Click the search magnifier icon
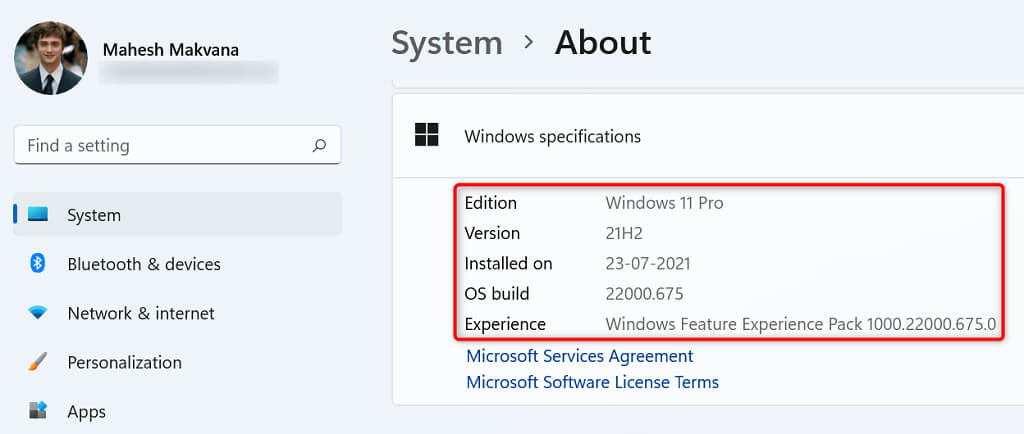Screen dimensions: 1024x434 (x=319, y=145)
